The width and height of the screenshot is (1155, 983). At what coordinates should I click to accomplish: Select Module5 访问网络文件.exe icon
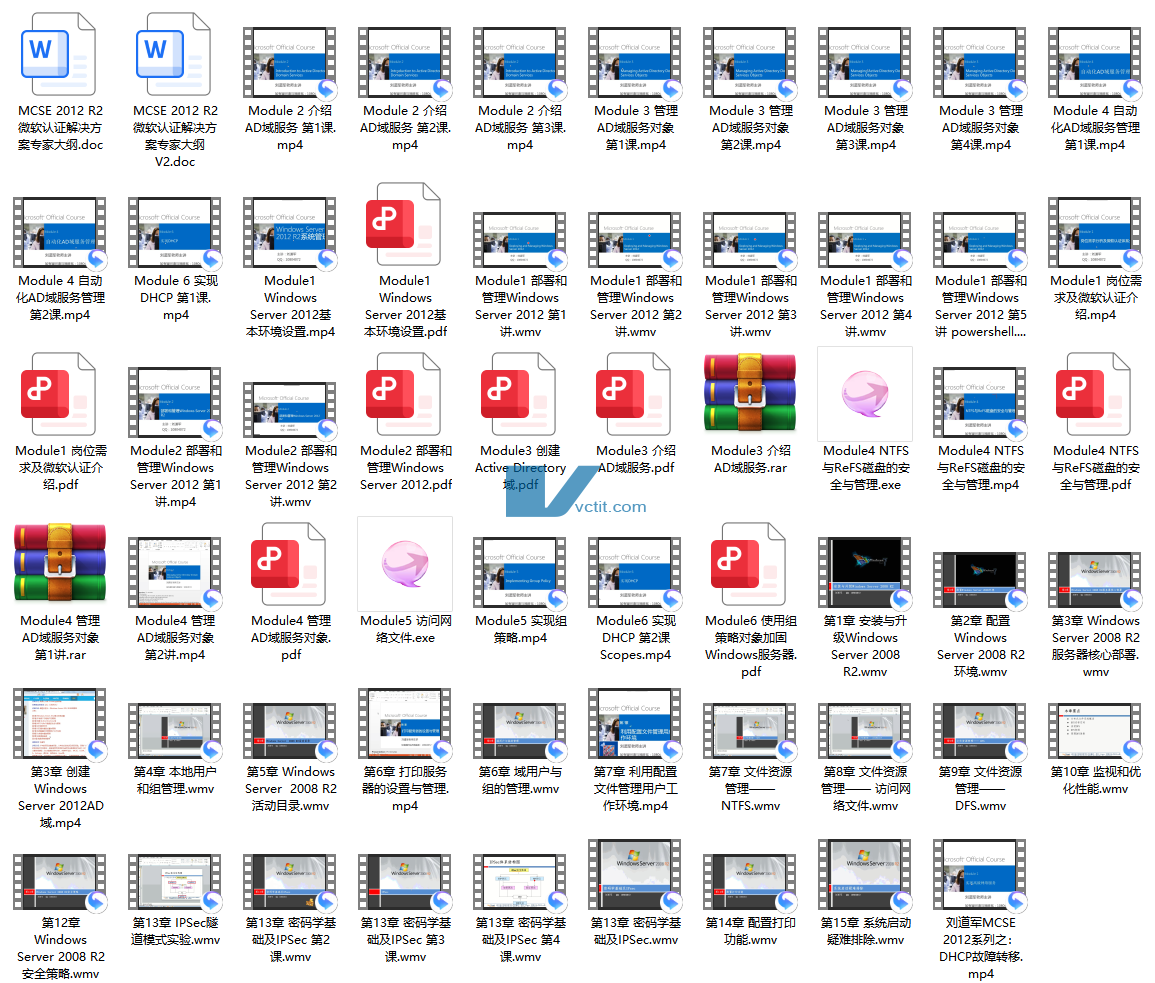point(405,564)
